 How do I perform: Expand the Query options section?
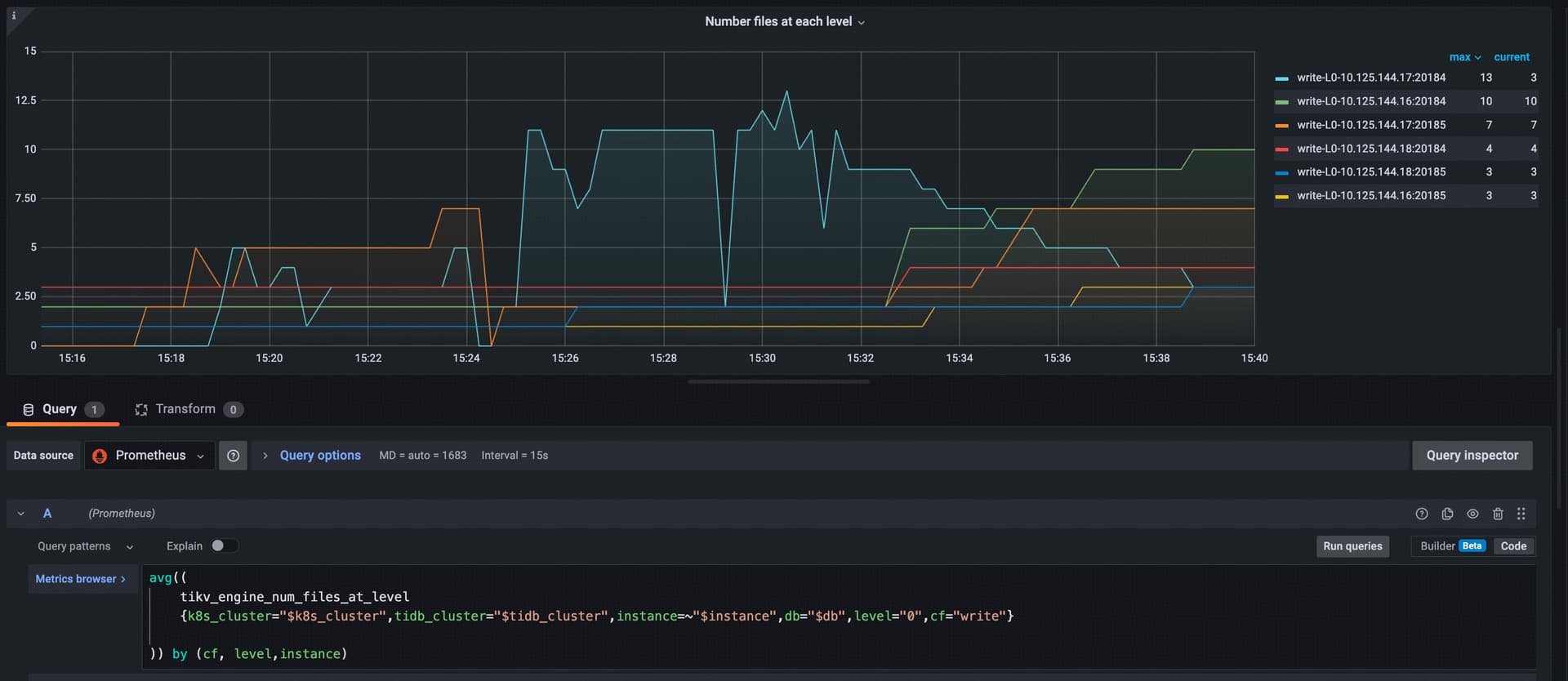[x=319, y=456]
